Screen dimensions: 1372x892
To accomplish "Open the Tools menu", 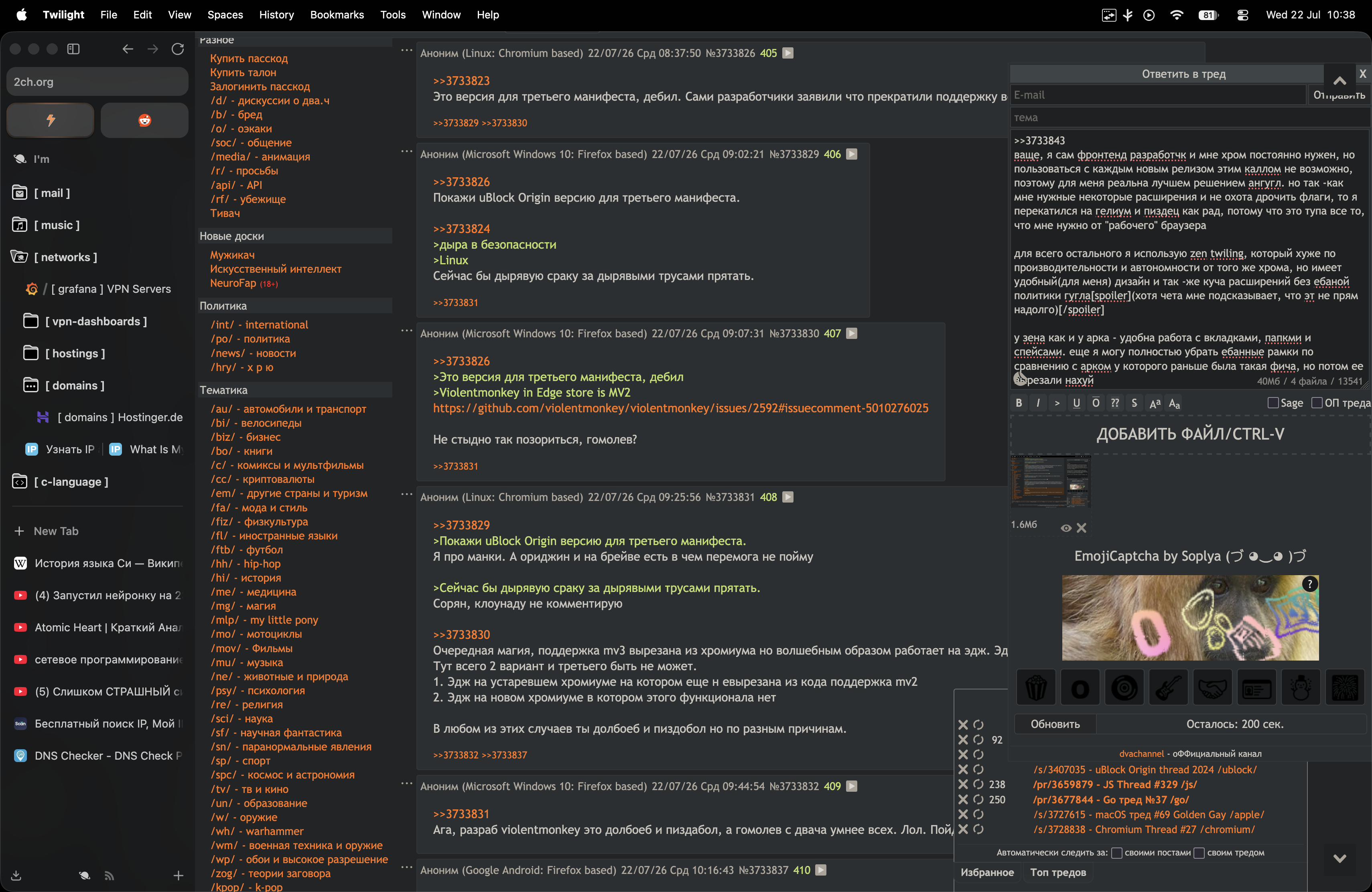I will (x=393, y=15).
